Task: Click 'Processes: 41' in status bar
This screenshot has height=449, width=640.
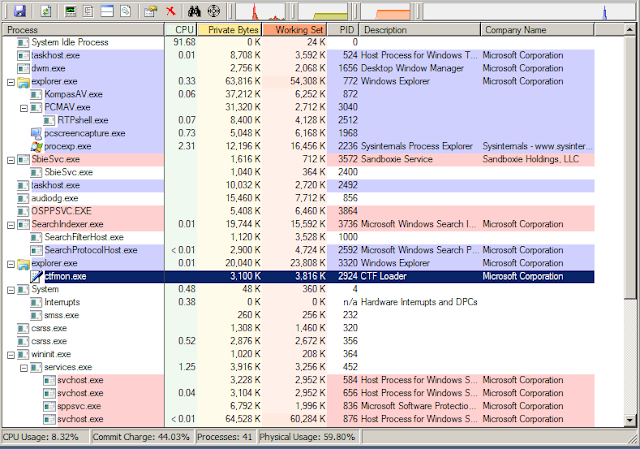Action: coord(224,437)
